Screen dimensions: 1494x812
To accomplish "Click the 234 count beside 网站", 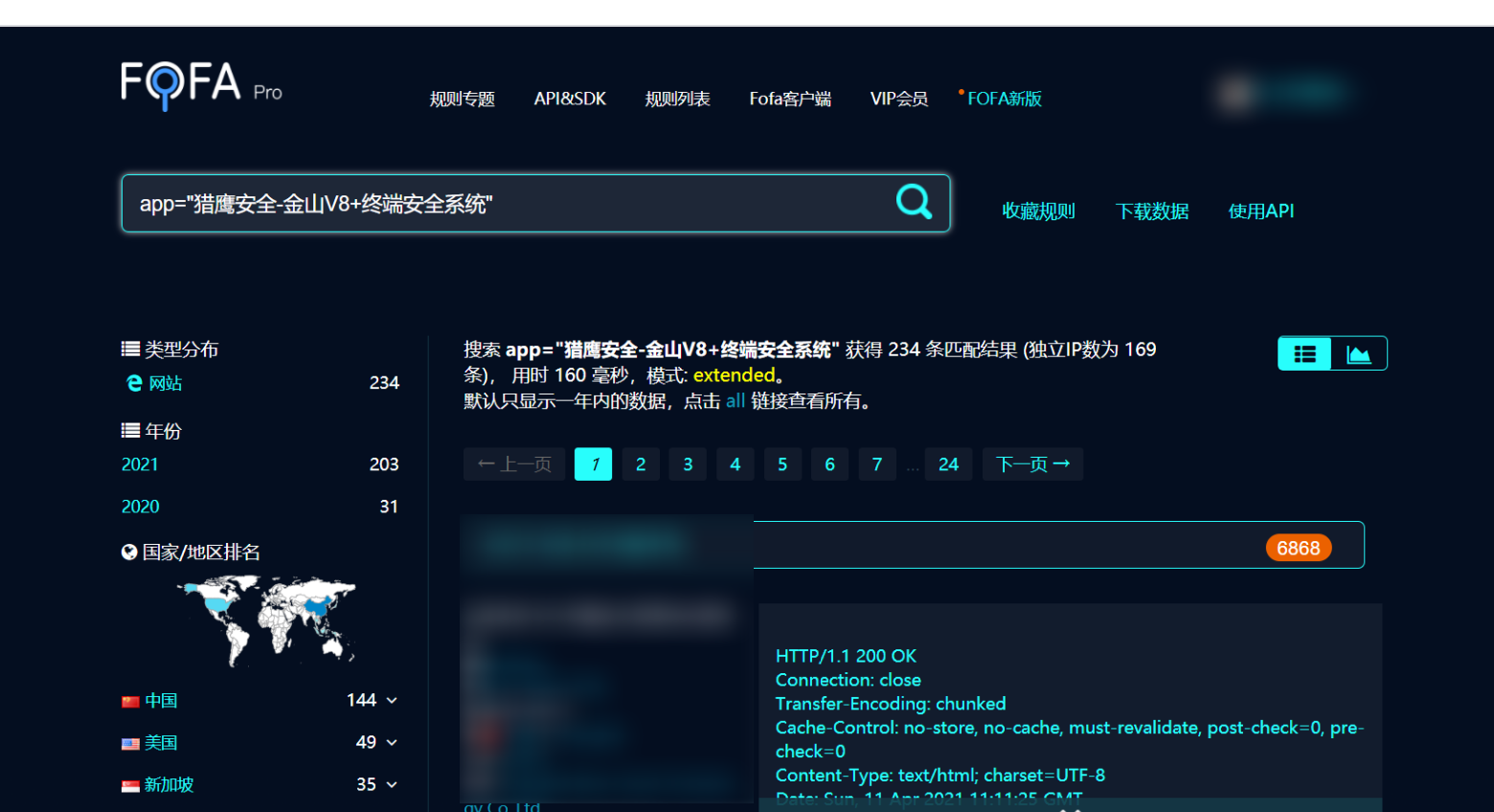I will coord(384,383).
